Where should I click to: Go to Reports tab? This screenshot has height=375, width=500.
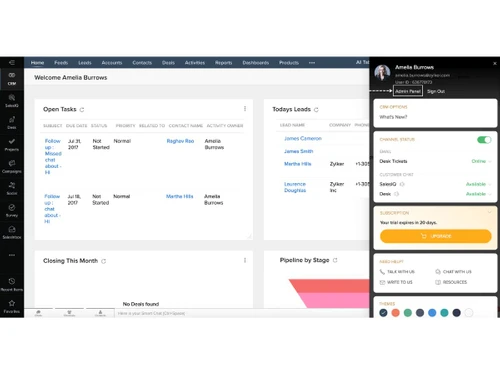click(223, 63)
